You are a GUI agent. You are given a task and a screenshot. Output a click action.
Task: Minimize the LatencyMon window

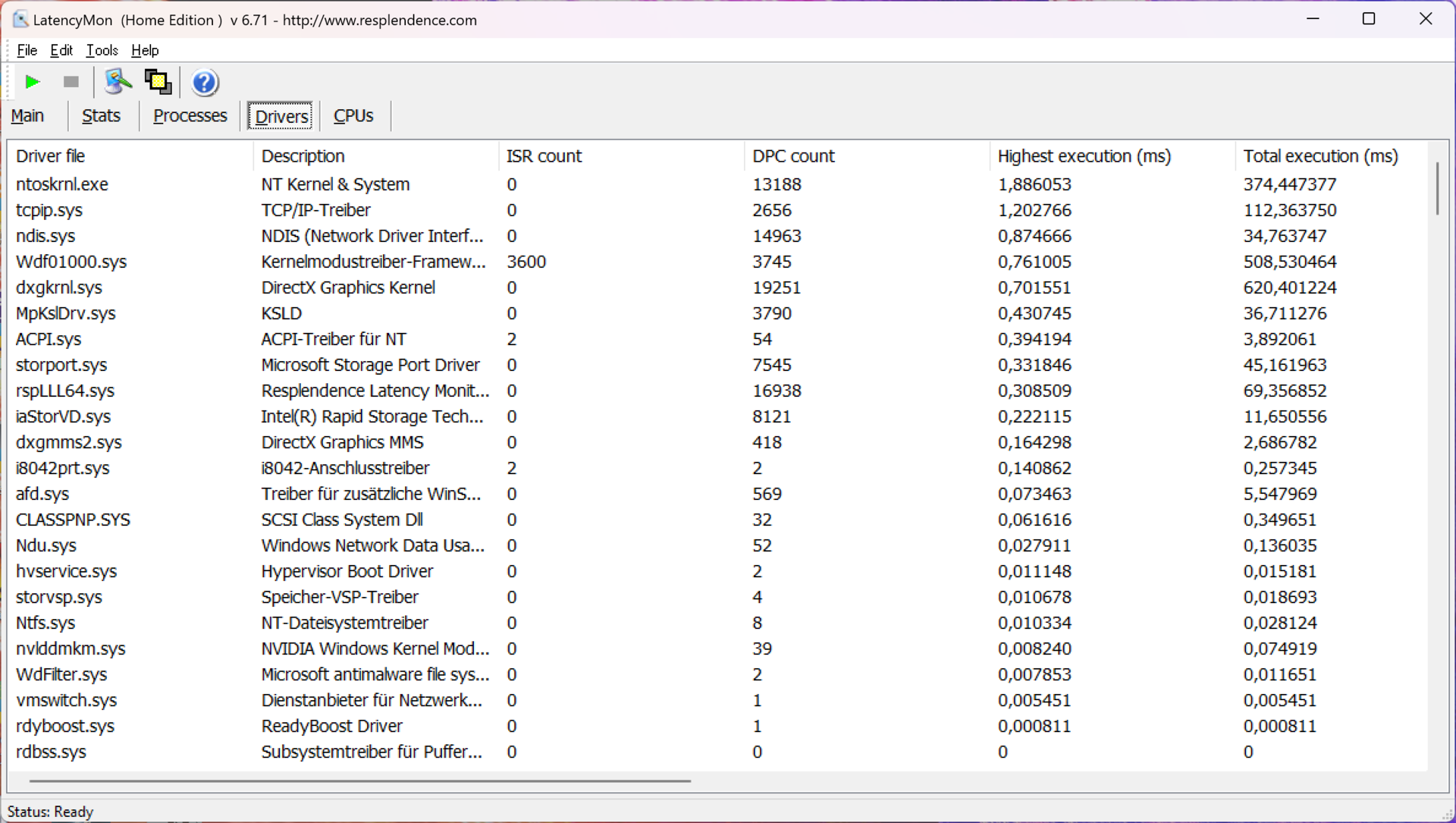(x=1313, y=19)
